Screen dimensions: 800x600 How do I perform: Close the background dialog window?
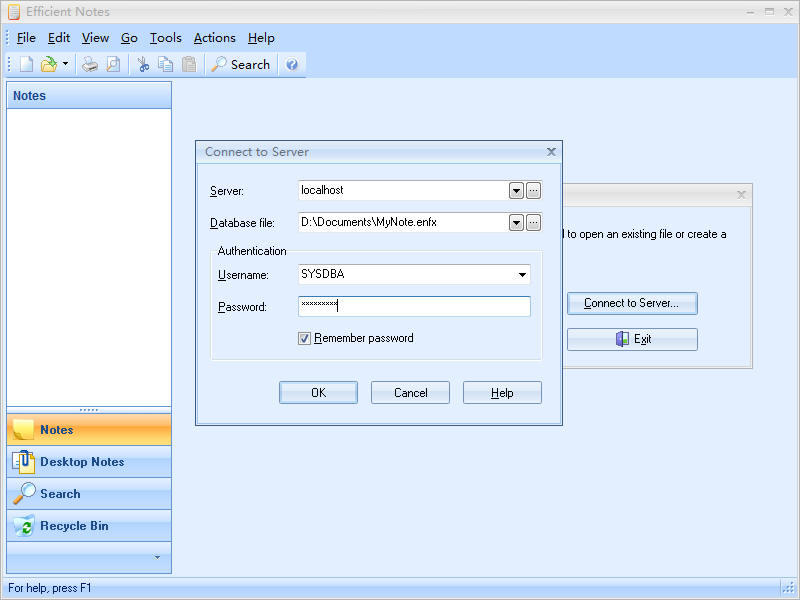coord(742,194)
